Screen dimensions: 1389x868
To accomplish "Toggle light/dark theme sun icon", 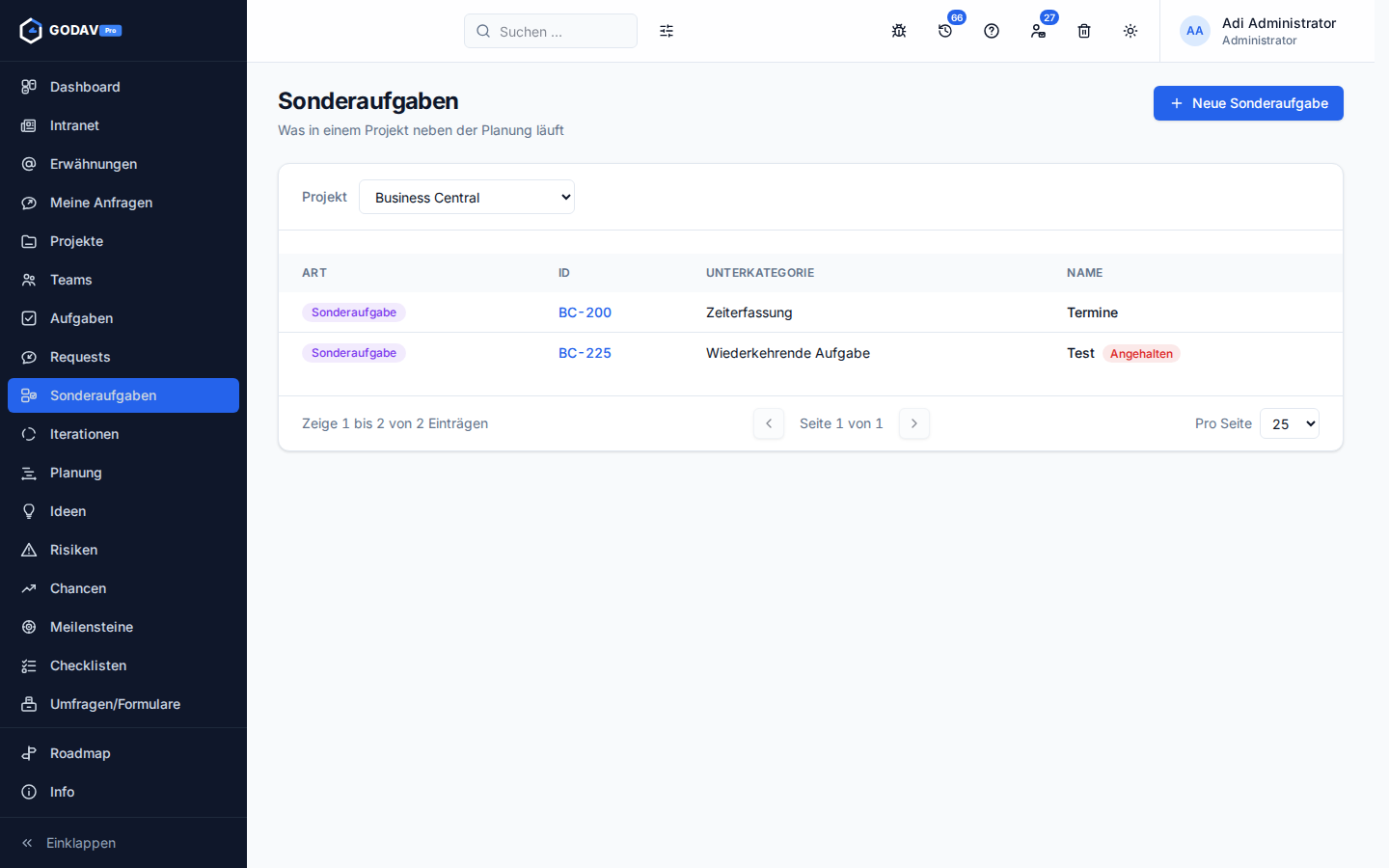I will (1130, 31).
